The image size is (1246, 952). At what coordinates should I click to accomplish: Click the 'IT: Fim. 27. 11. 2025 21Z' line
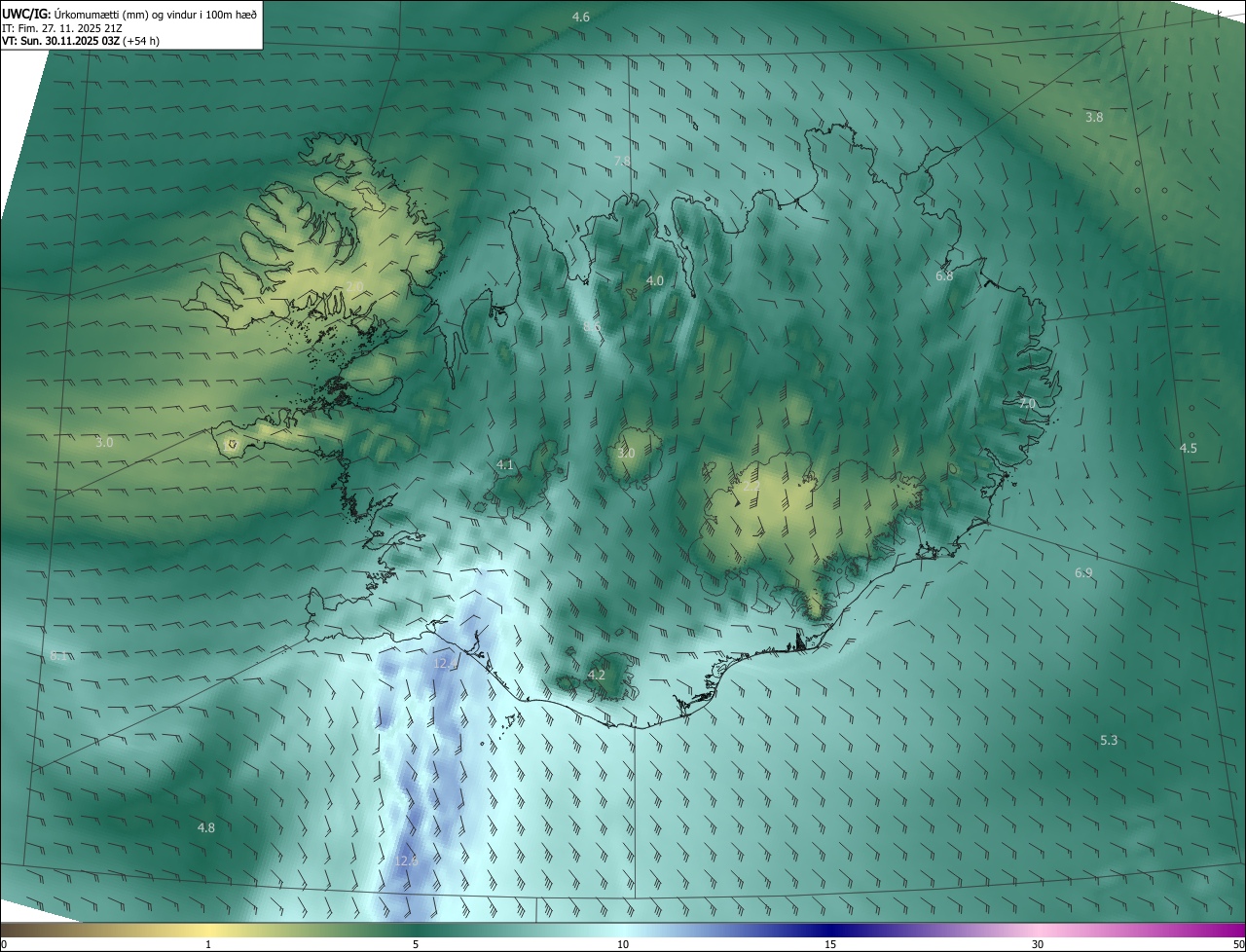62,28
